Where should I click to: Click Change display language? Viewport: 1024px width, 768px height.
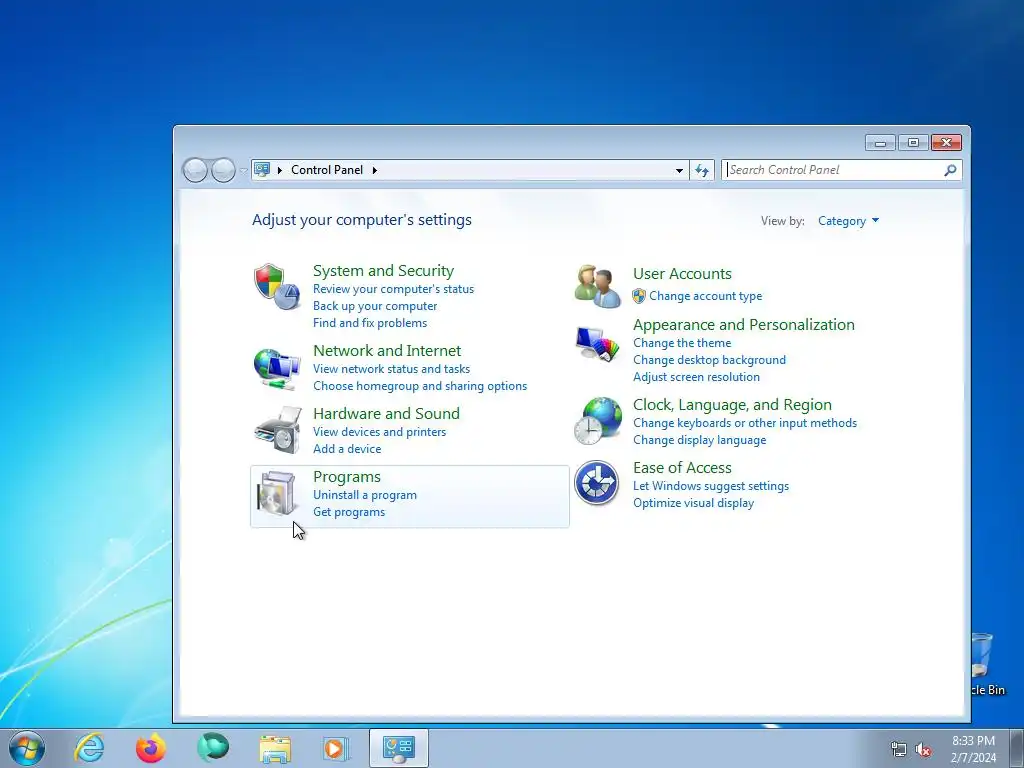point(699,440)
